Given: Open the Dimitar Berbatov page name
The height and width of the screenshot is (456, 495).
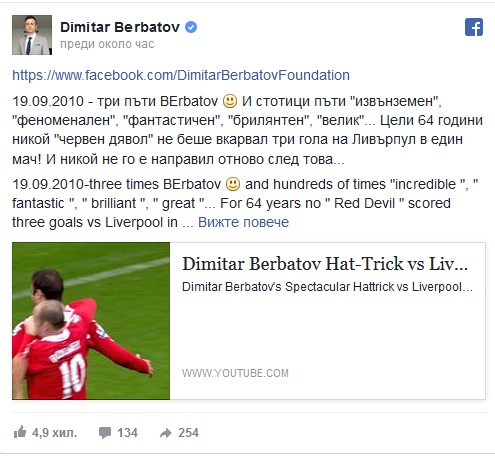Looking at the screenshot, I should pyautogui.click(x=120, y=27).
